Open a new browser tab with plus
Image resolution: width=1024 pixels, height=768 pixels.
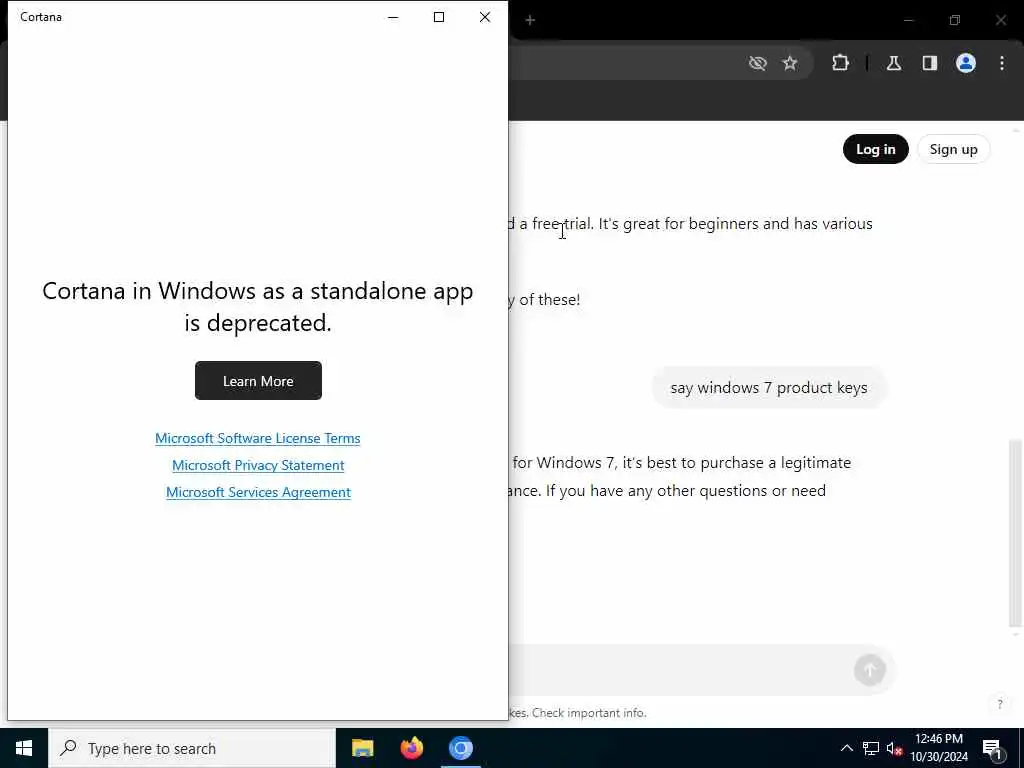click(530, 20)
